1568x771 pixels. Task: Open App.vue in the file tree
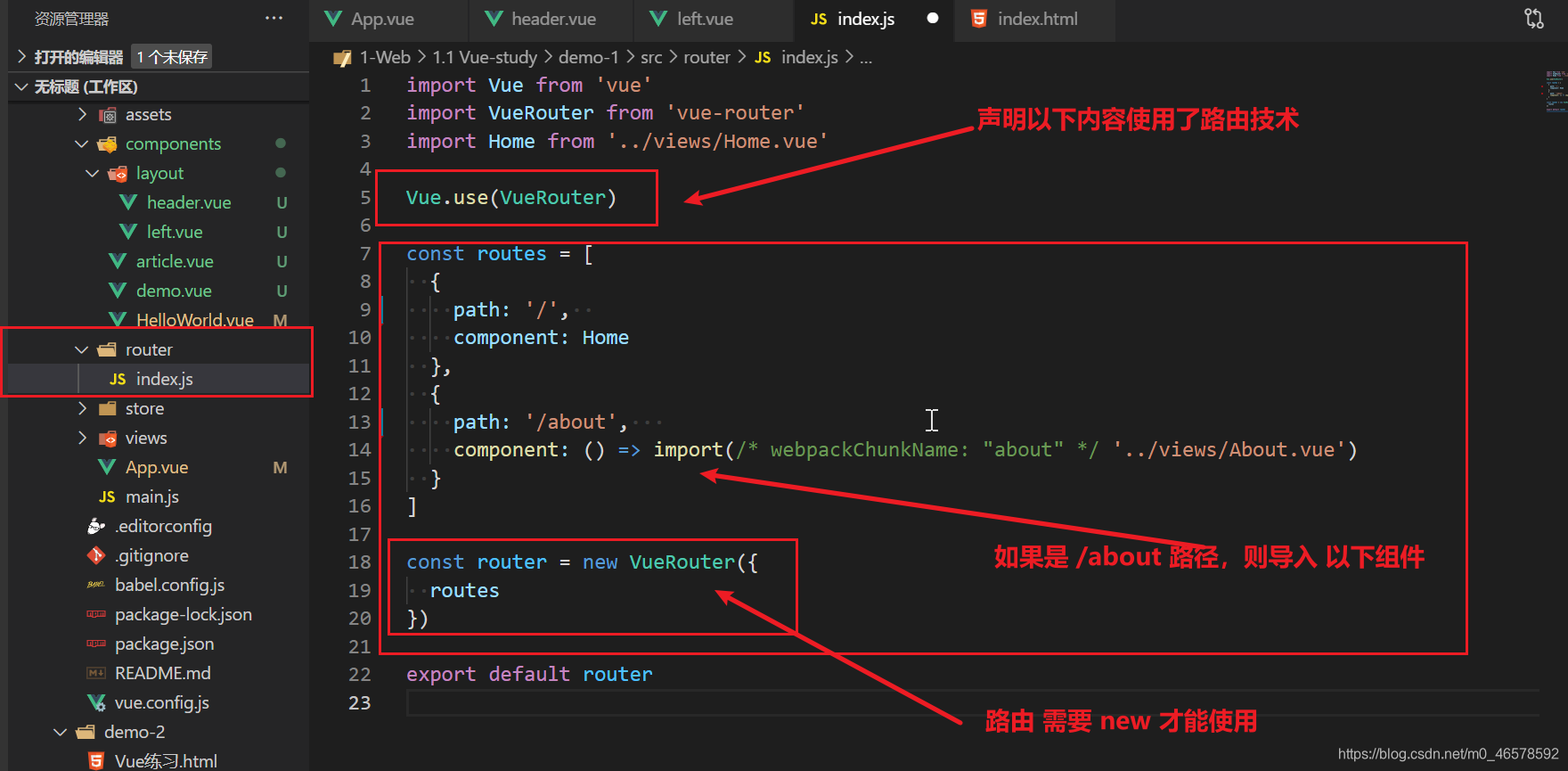(x=157, y=467)
